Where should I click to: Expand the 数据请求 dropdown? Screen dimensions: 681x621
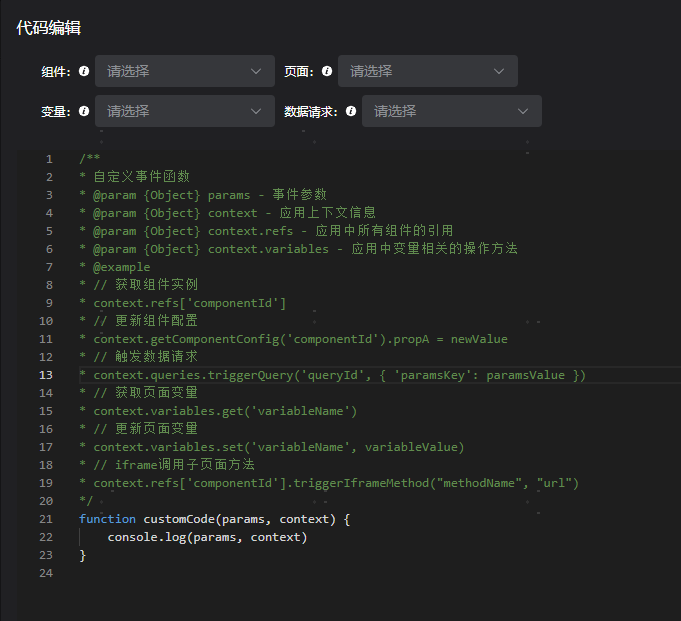point(451,111)
